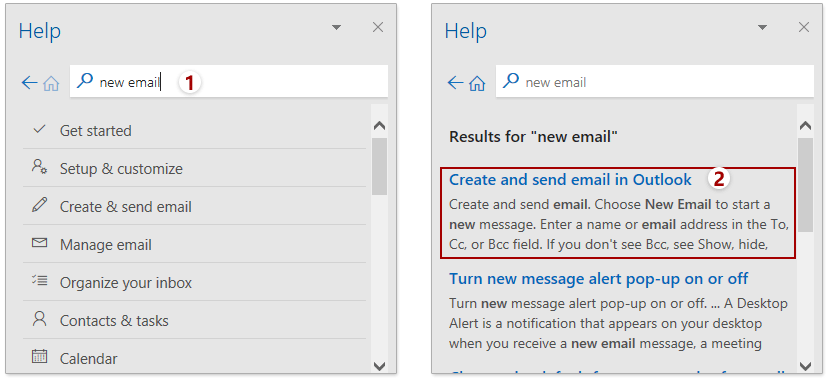Open Create and send email in Outlook result
828x378 pixels.
point(570,179)
